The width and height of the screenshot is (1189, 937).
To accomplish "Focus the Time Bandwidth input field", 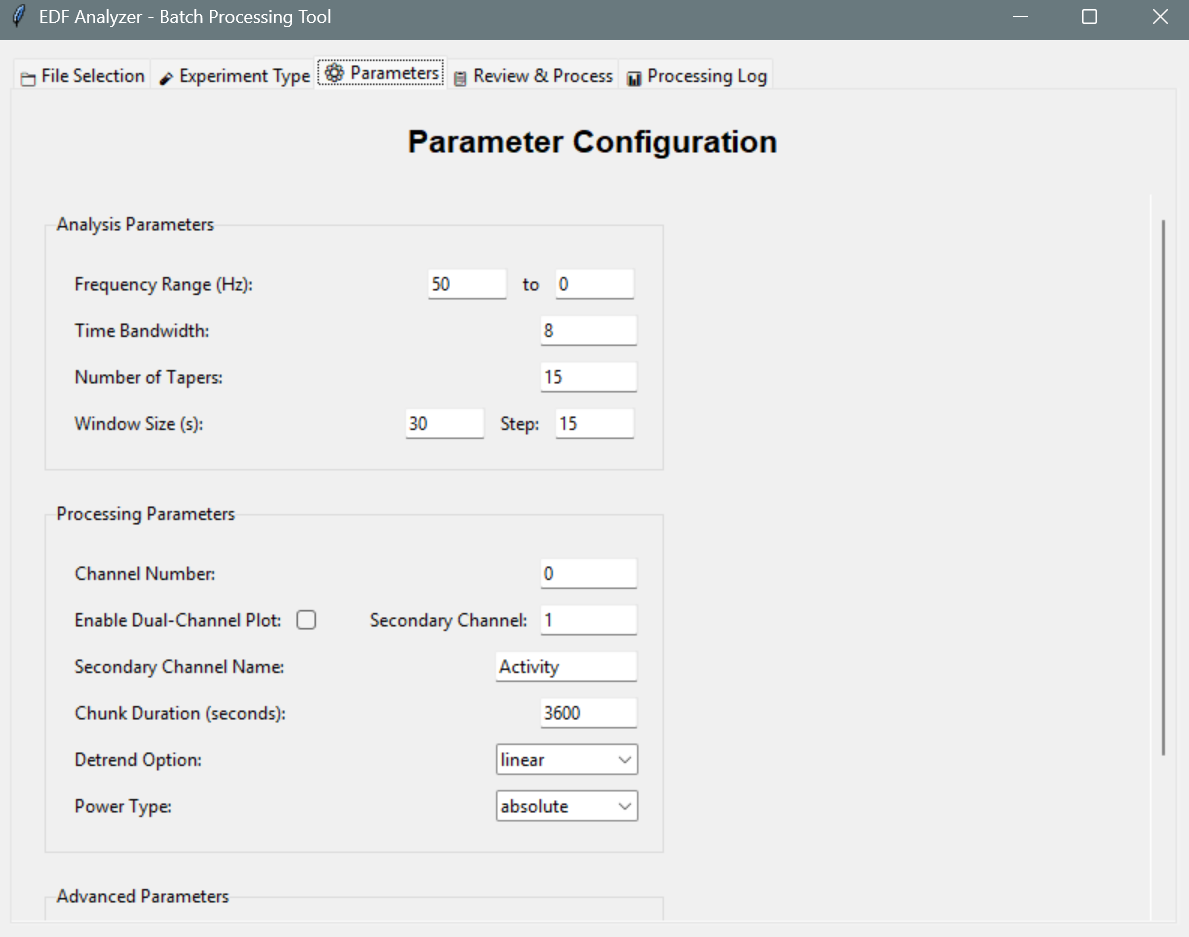I will [587, 330].
